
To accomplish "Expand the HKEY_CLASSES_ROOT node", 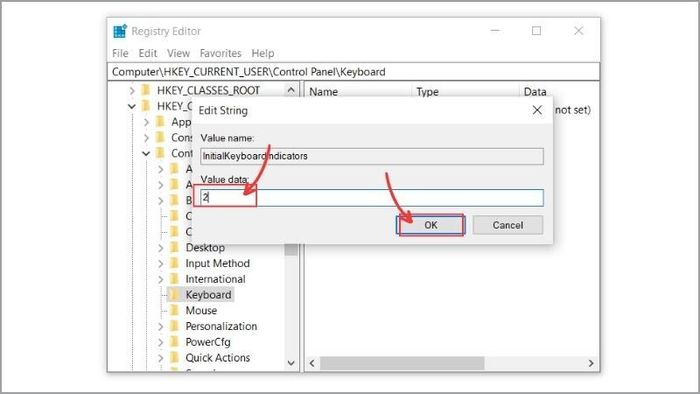I will click(x=132, y=91).
